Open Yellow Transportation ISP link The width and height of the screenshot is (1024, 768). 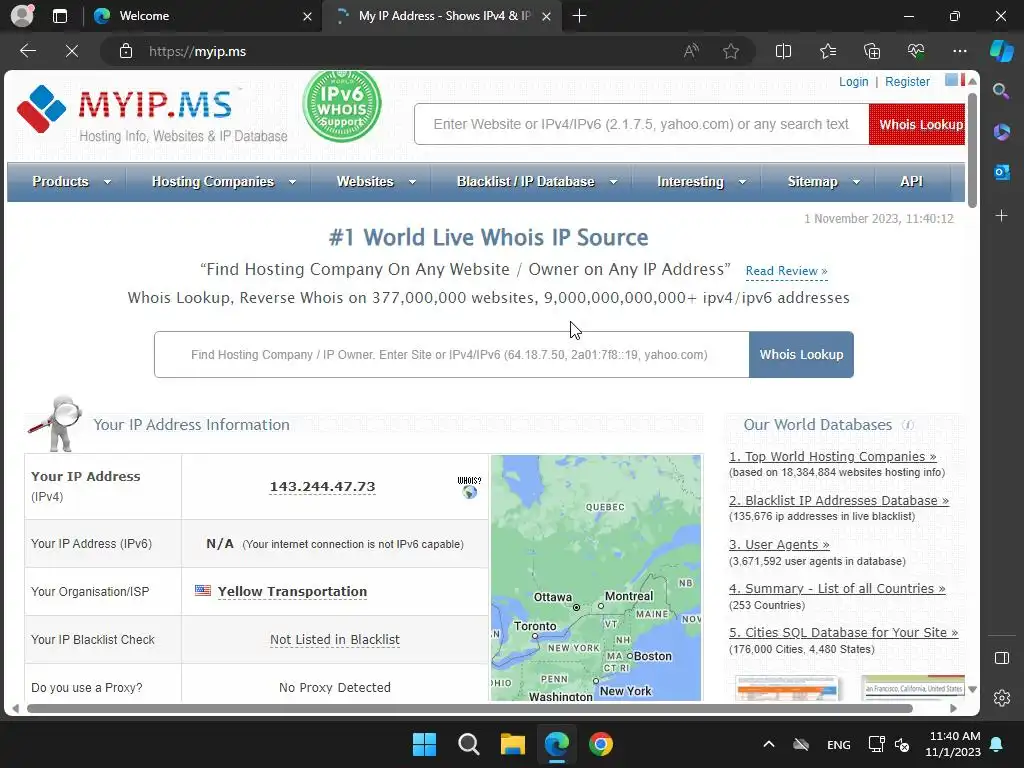(292, 592)
